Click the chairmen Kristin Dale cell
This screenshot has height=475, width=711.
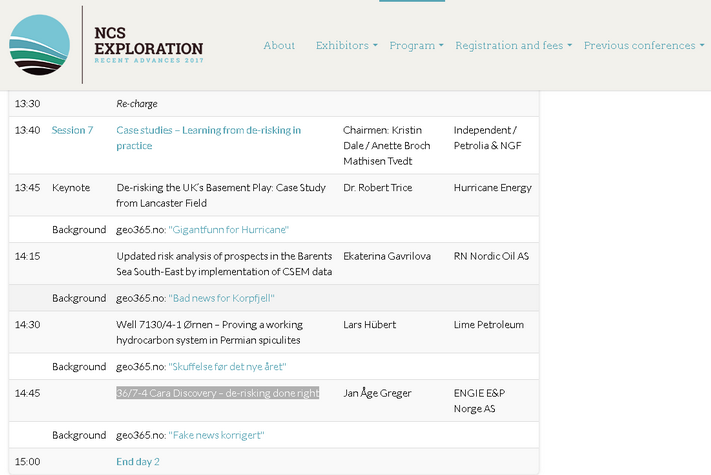[387, 145]
